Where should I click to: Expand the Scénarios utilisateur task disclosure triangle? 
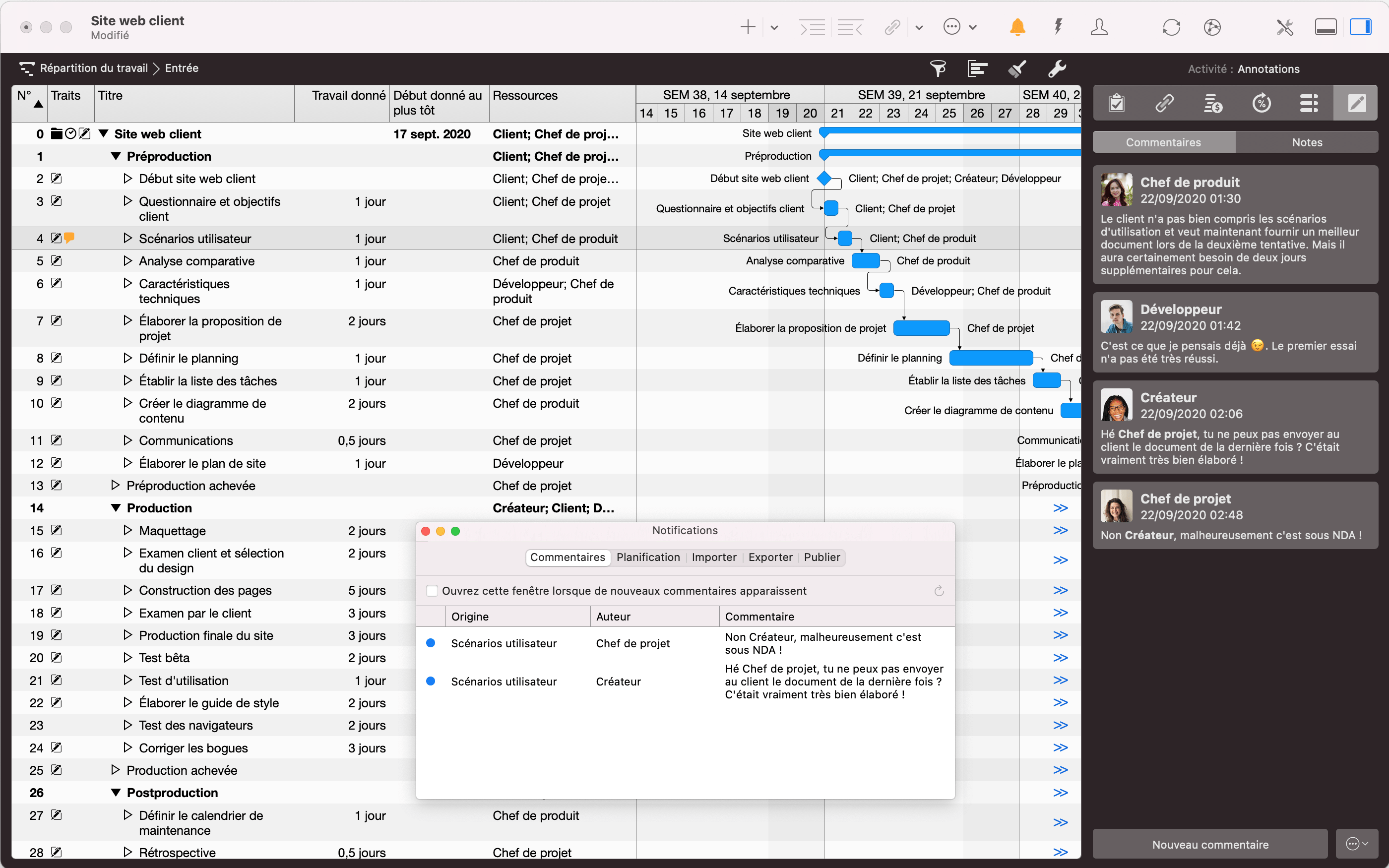coord(127,238)
